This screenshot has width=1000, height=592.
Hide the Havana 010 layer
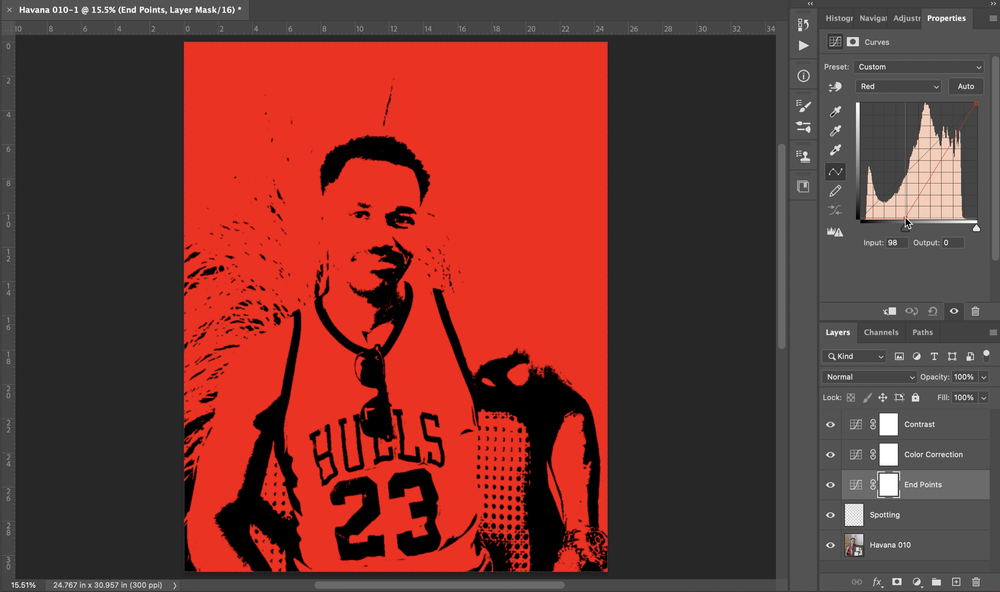pyautogui.click(x=830, y=545)
